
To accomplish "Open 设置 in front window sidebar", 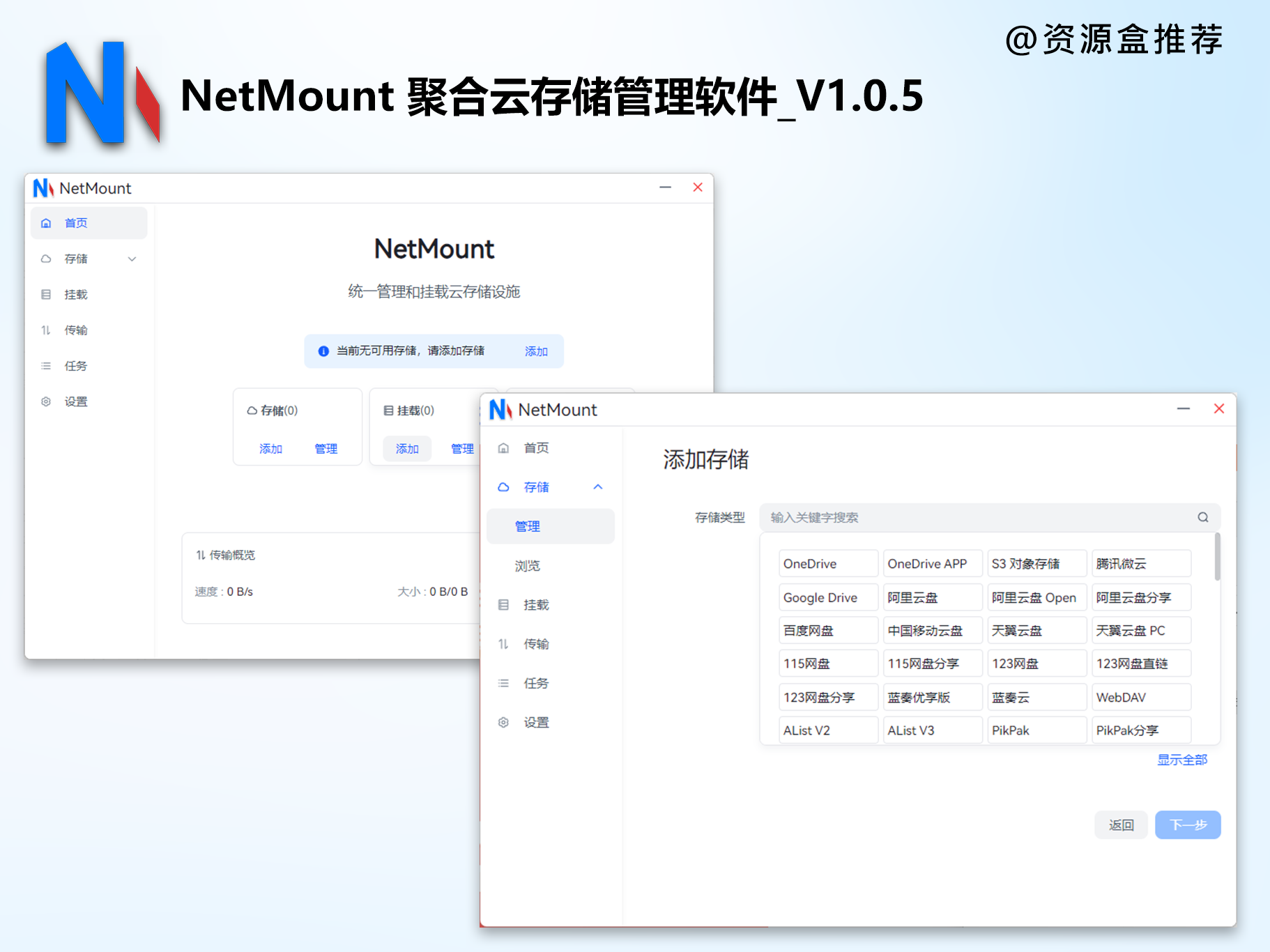I will (x=551, y=723).
